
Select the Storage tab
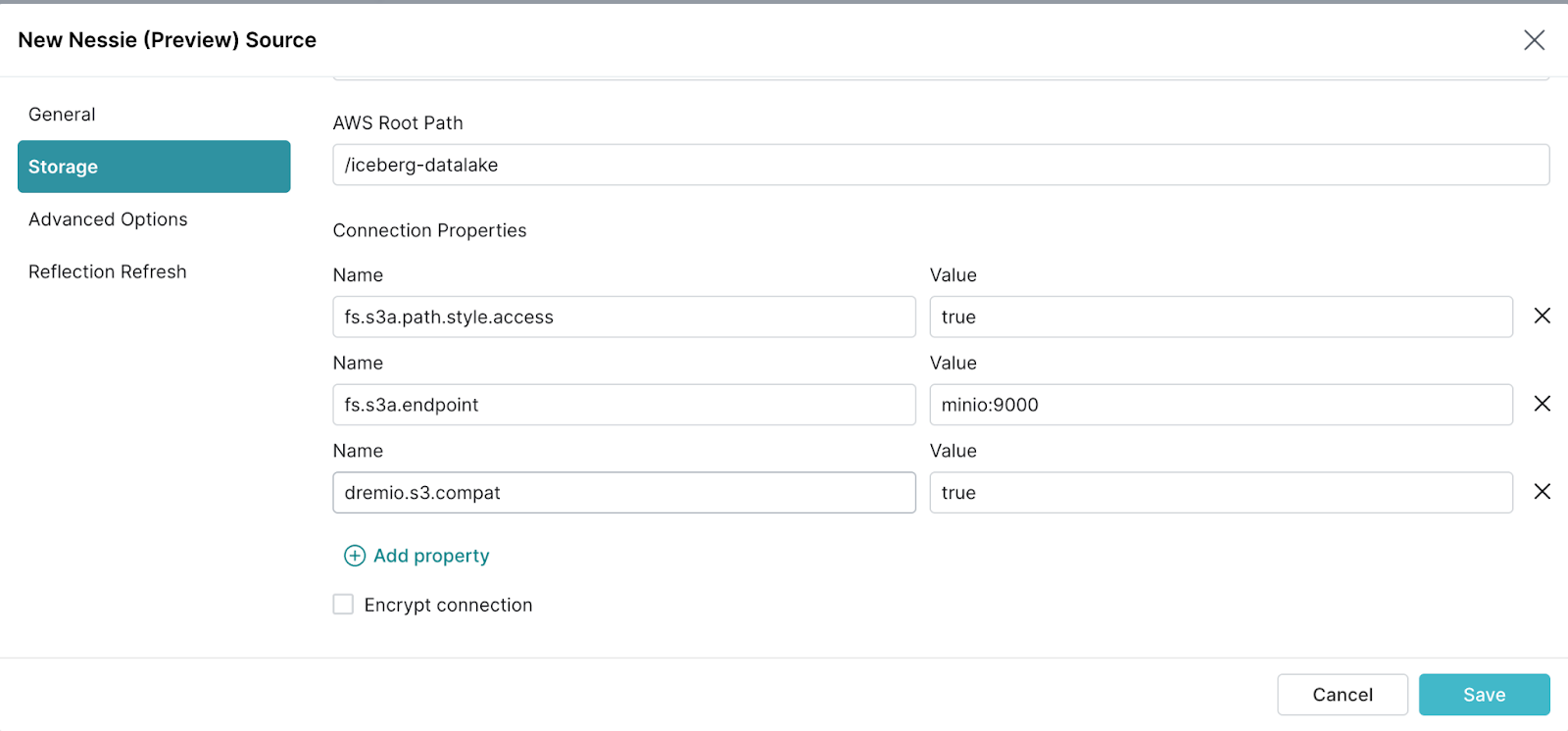pyautogui.click(x=154, y=167)
